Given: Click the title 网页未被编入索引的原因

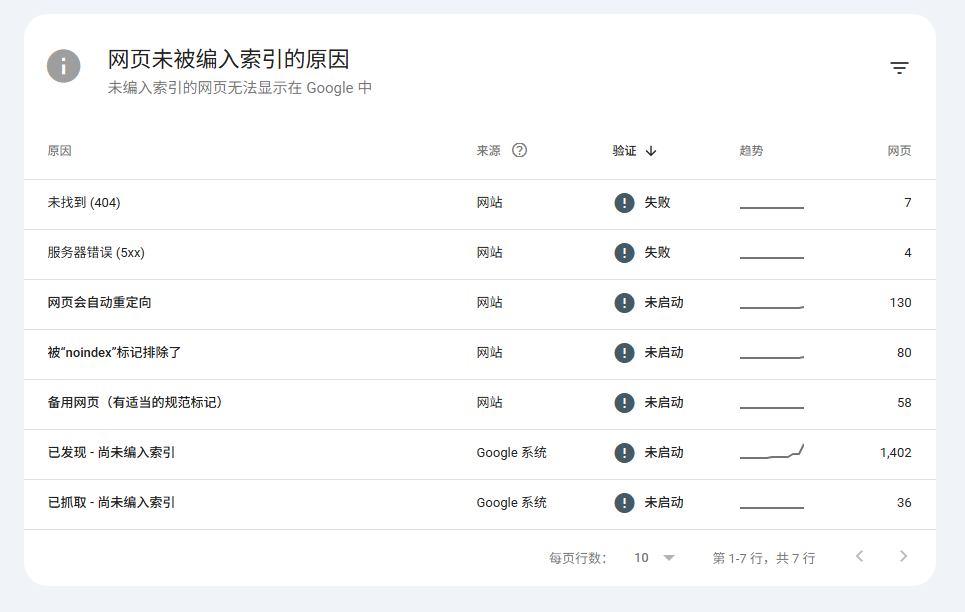Looking at the screenshot, I should click(x=228, y=60).
